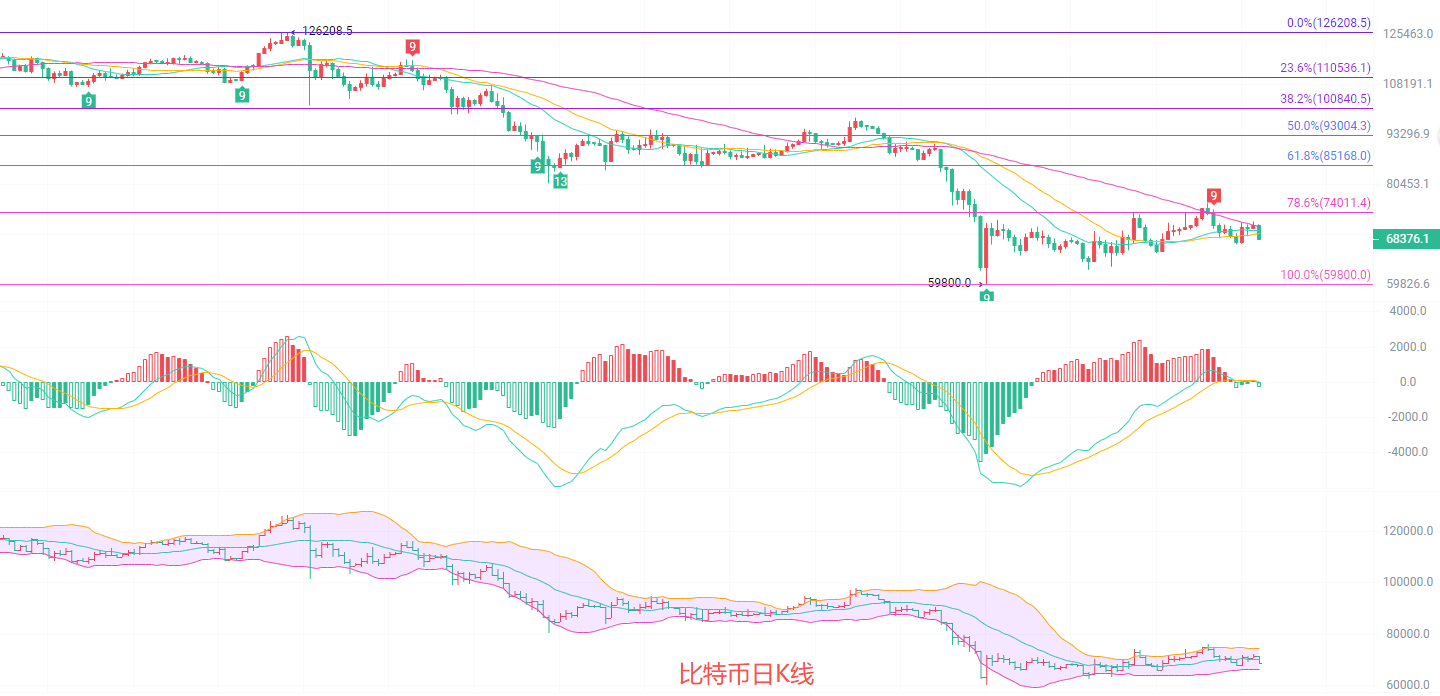The height and width of the screenshot is (696, 1440).
Task: Click the red 9 marker above the 78.6% line
Action: (1213, 196)
